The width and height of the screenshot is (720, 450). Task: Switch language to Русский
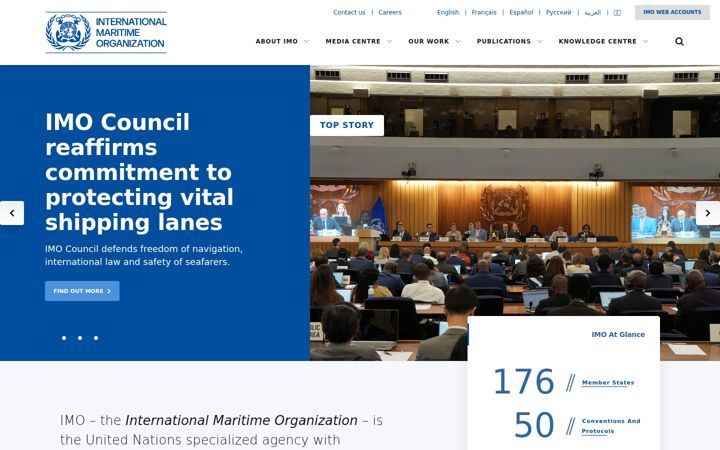558,12
